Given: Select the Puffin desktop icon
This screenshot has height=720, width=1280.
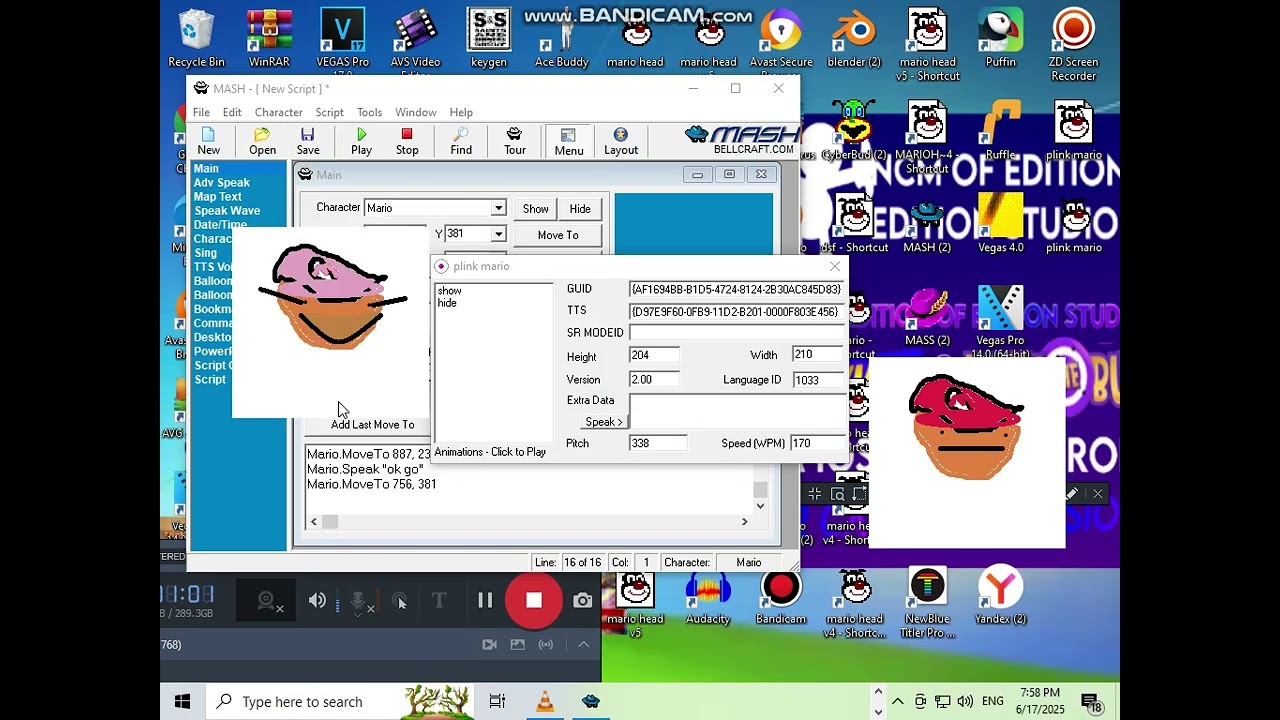Looking at the screenshot, I should [x=1000, y=38].
